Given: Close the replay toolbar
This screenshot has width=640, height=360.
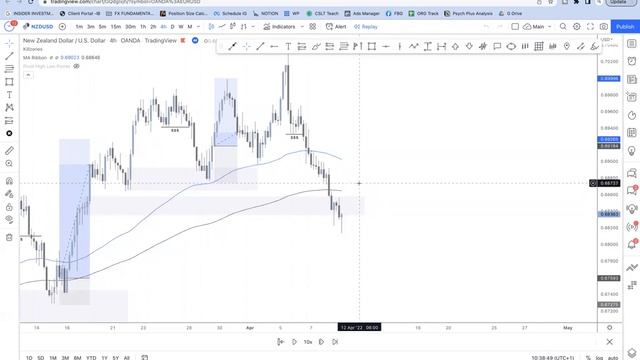Looking at the screenshot, I should [x=609, y=342].
